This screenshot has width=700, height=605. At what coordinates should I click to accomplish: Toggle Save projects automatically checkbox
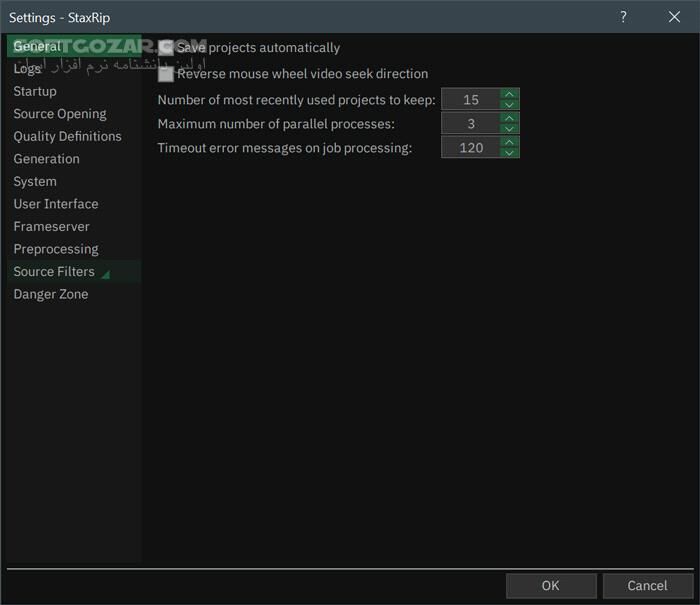[166, 48]
